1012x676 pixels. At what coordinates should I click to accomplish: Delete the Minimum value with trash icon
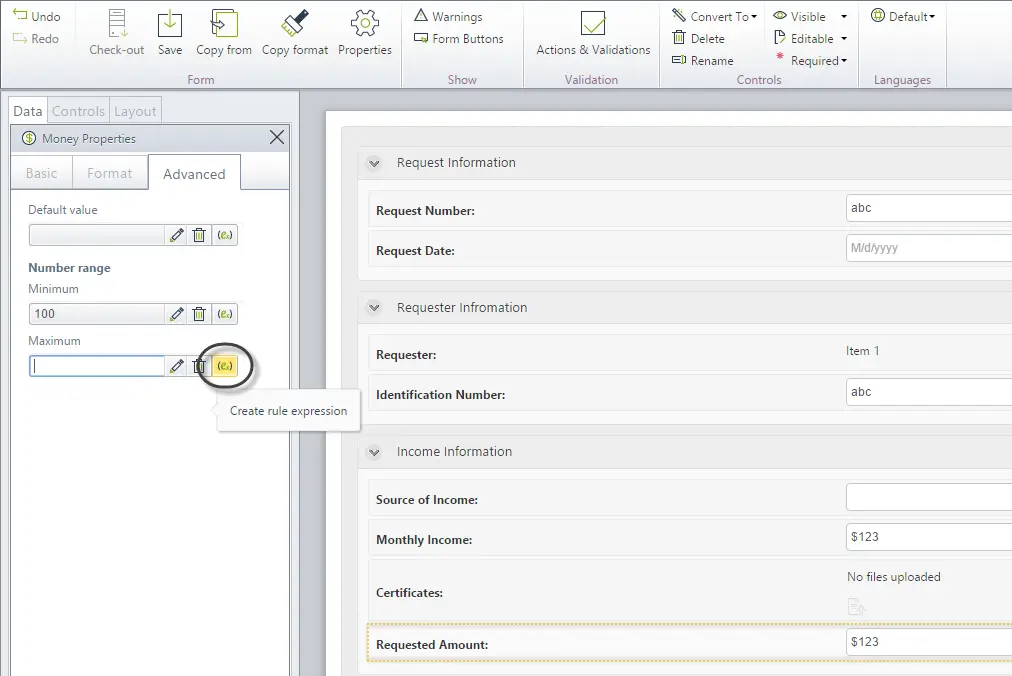pyautogui.click(x=199, y=314)
